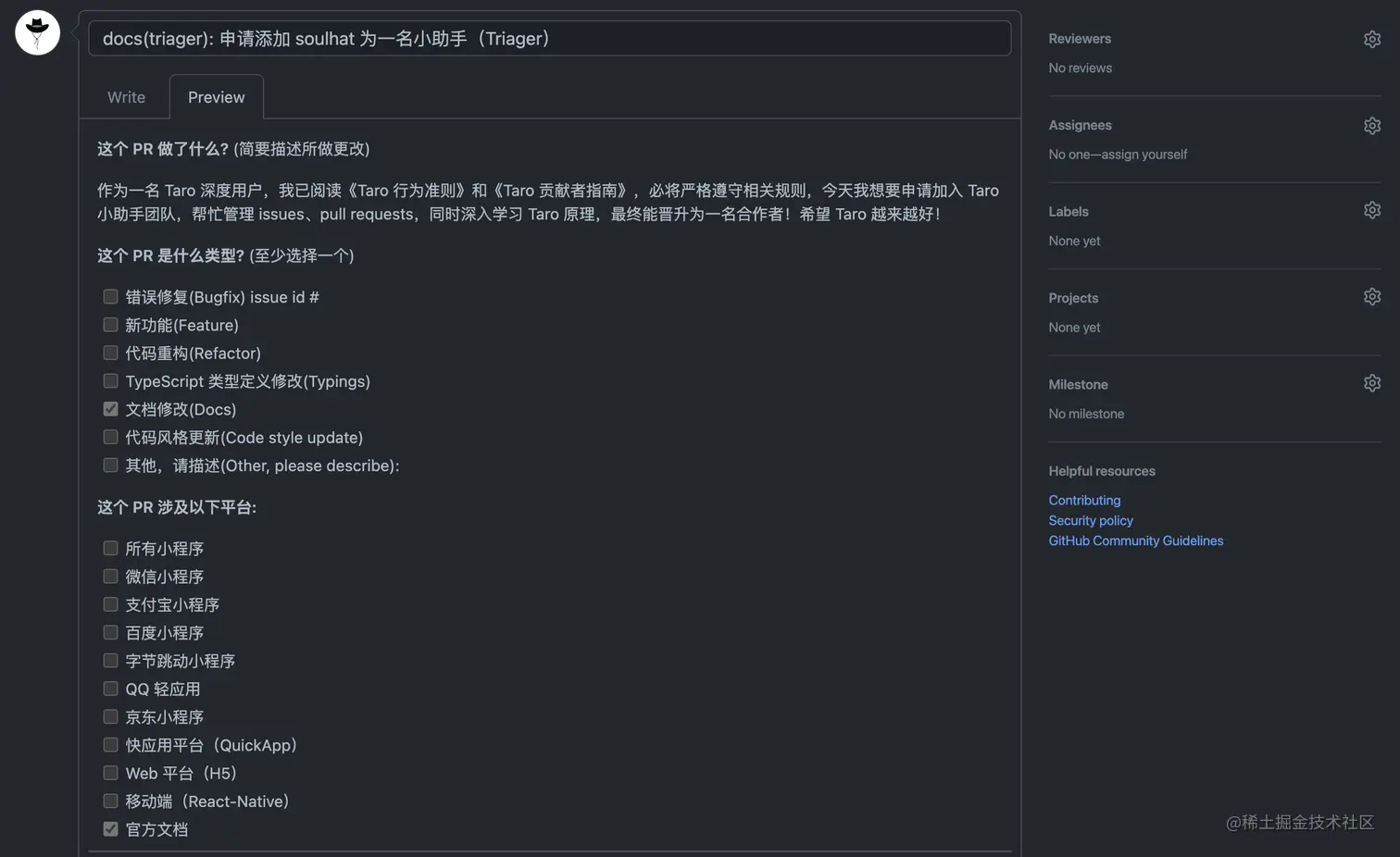
Task: Click the 'Helpful resources' heading text
Action: pos(1102,471)
